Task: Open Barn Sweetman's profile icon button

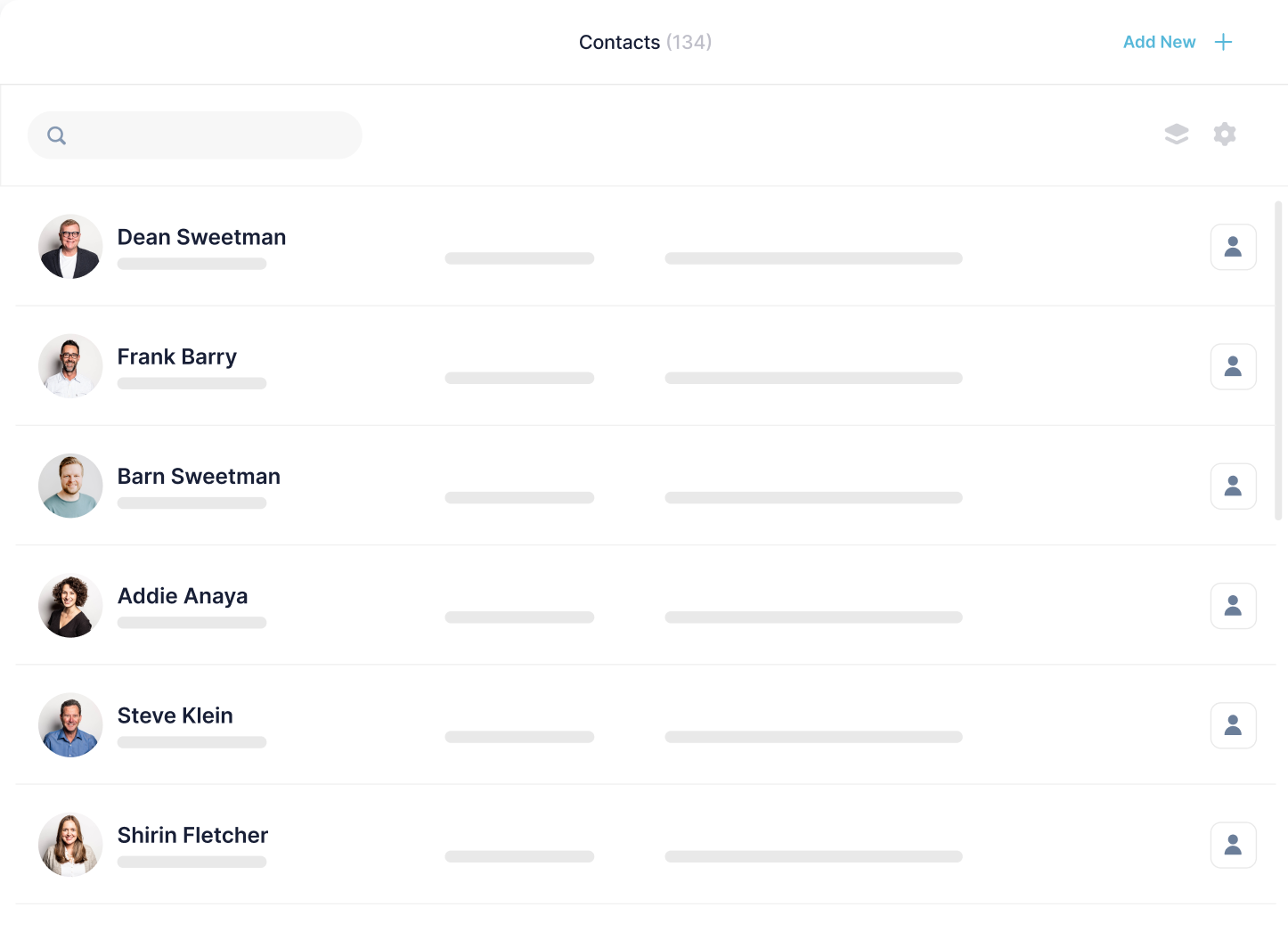Action: 1233,486
